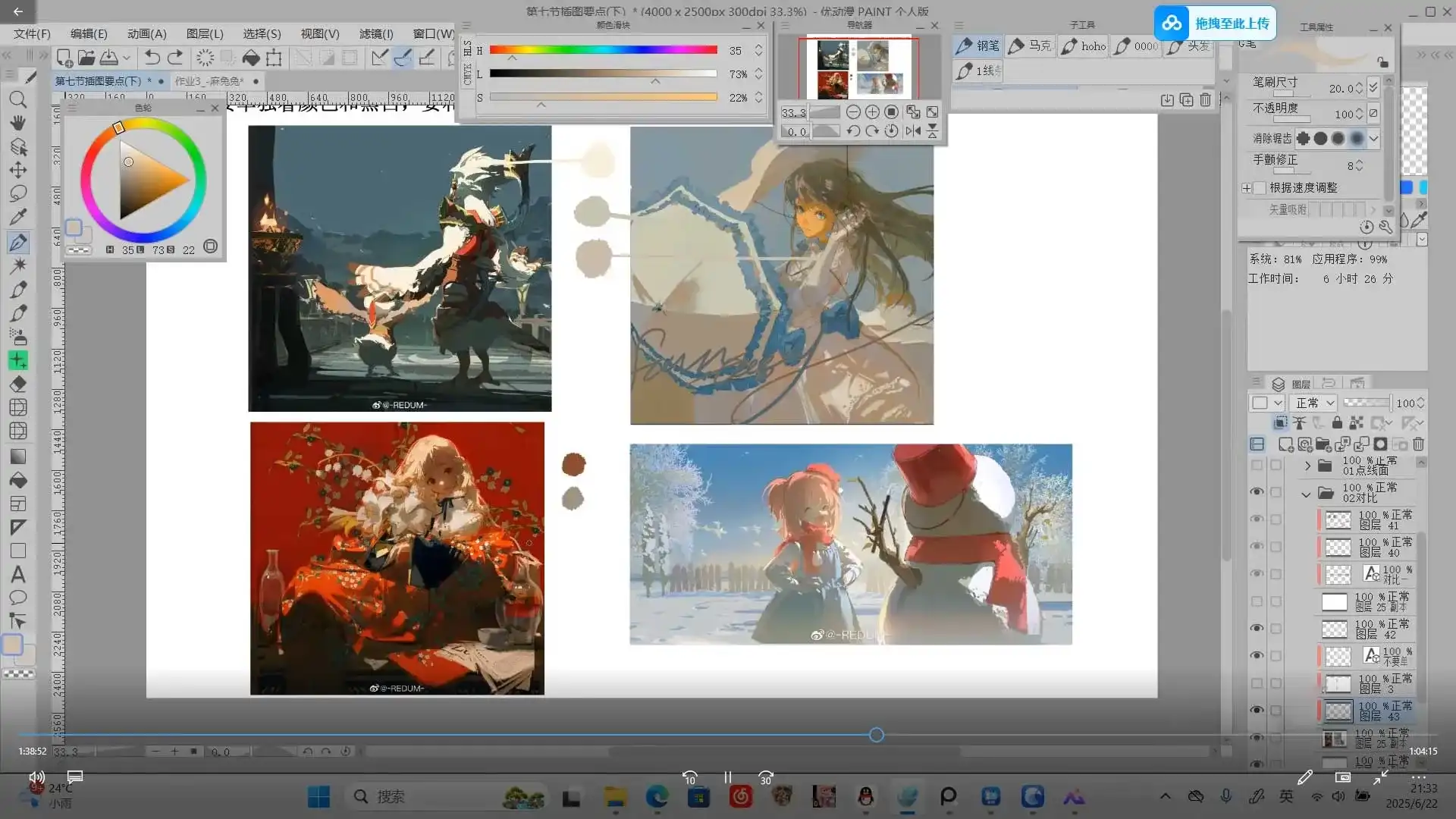Image resolution: width=1456 pixels, height=819 pixels.
Task: Select the text tool
Action: 18,574
